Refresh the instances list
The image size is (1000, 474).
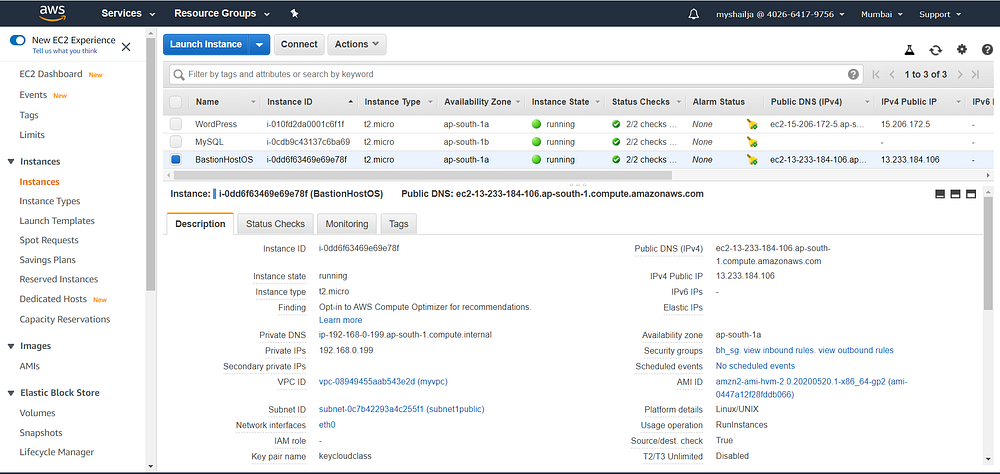coord(936,50)
